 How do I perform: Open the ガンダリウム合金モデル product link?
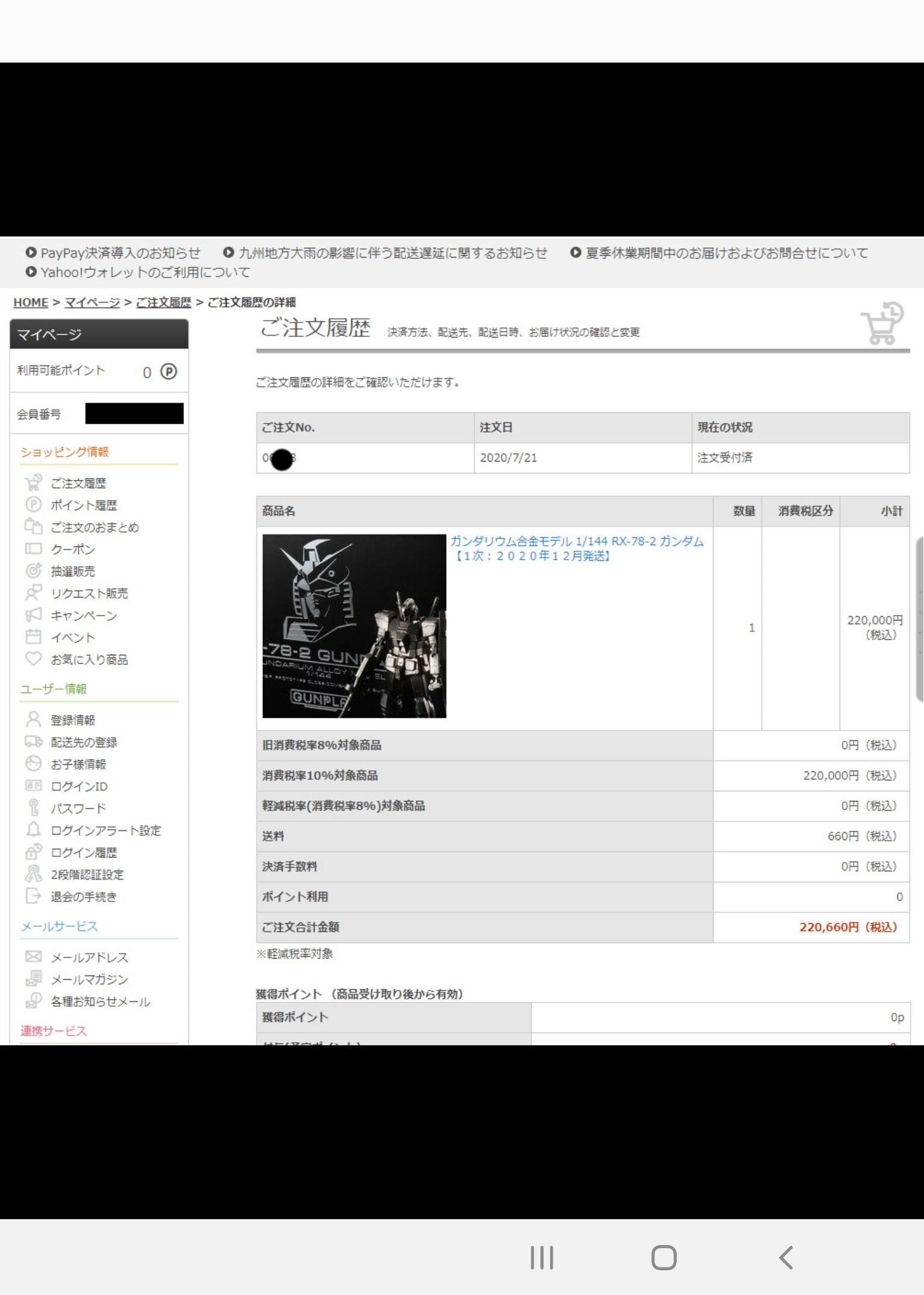pyautogui.click(x=577, y=548)
